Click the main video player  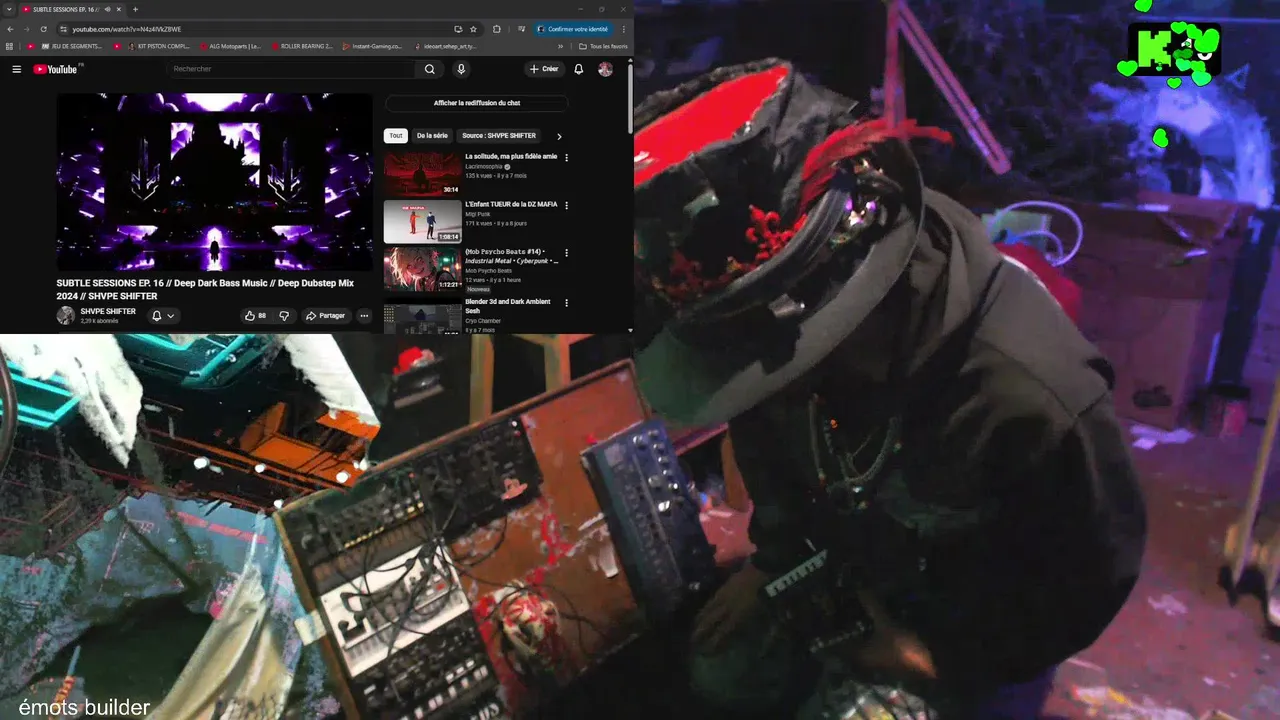[x=214, y=182]
